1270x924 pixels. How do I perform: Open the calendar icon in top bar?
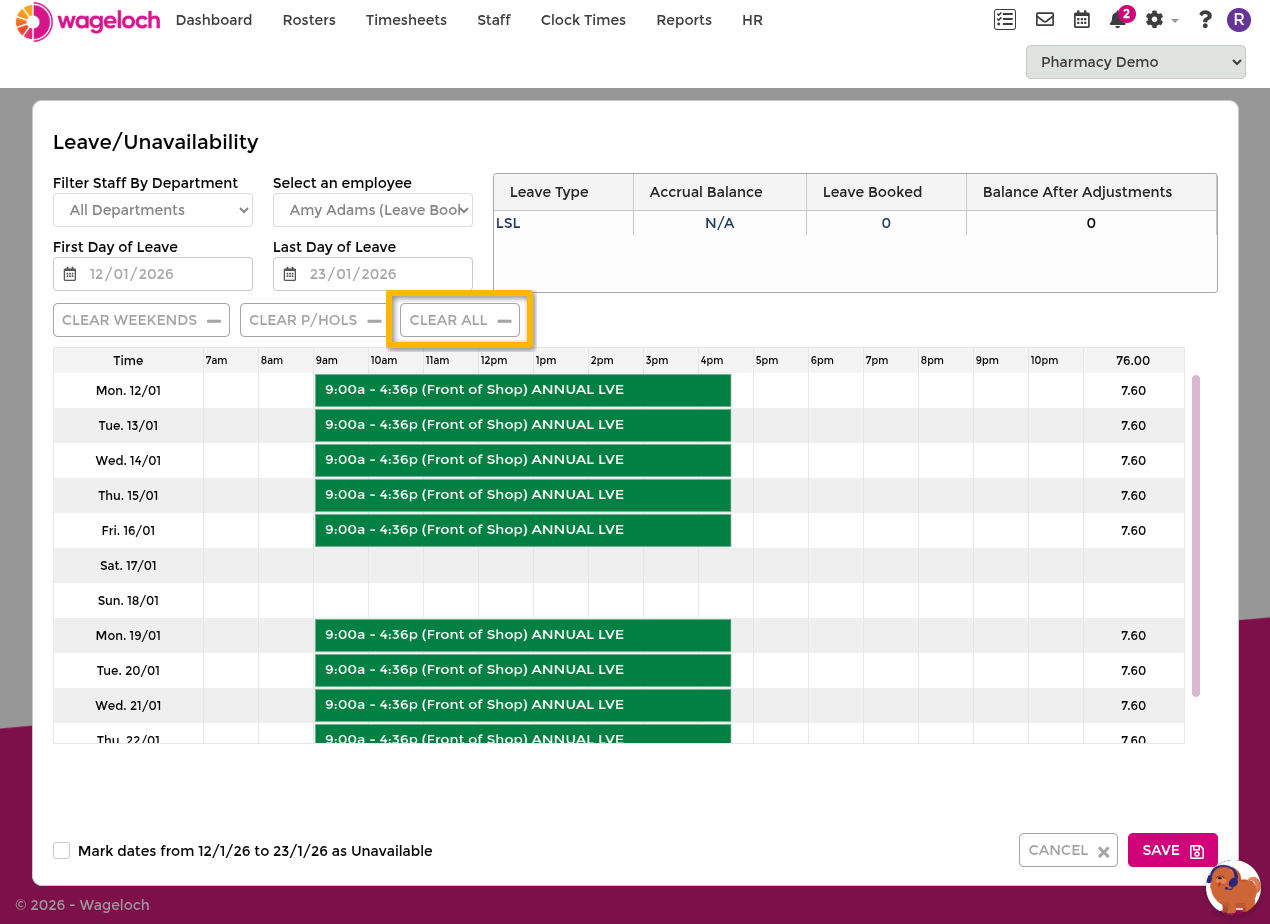1082,19
